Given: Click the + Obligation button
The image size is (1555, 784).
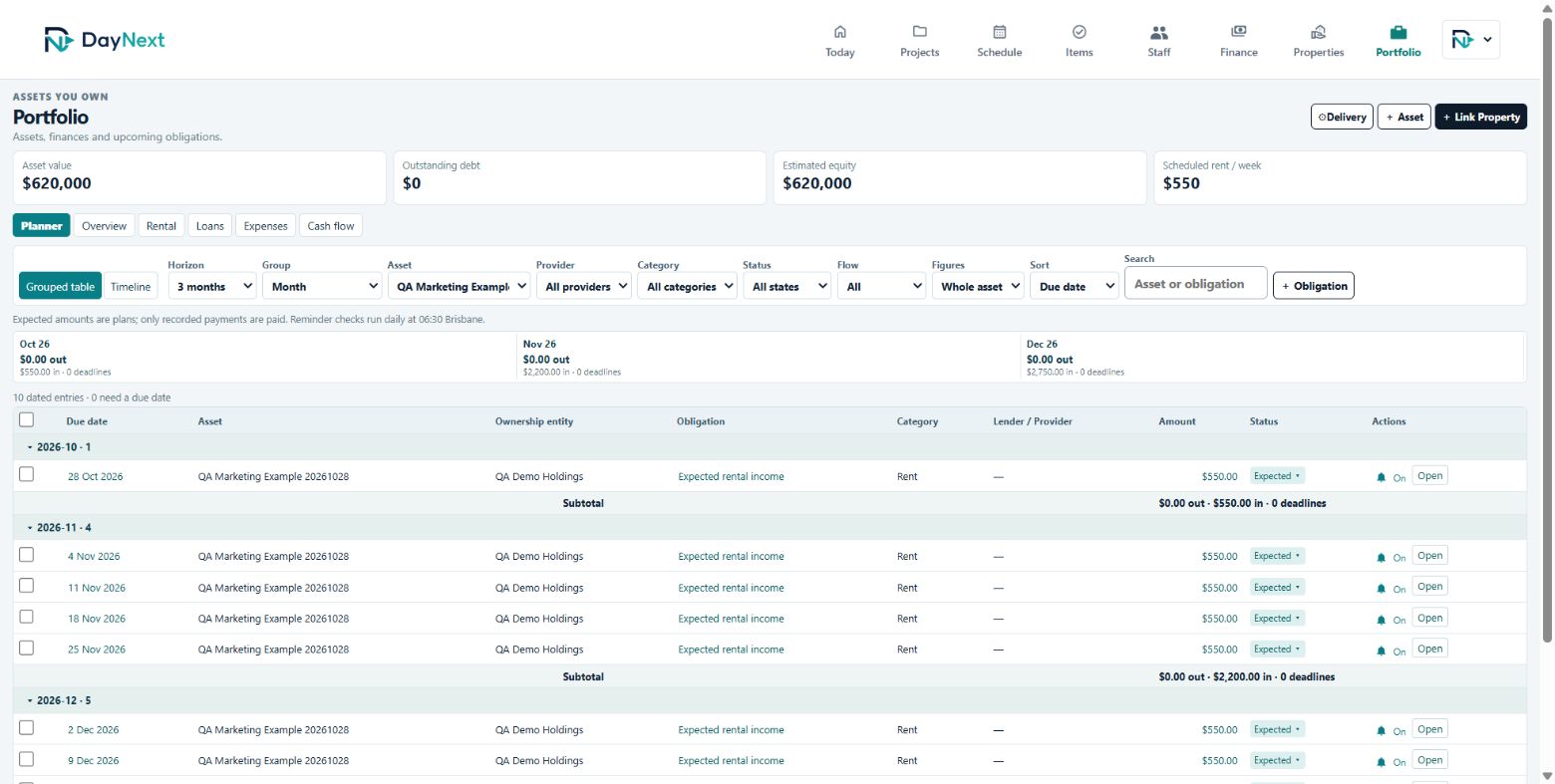Looking at the screenshot, I should (x=1314, y=286).
